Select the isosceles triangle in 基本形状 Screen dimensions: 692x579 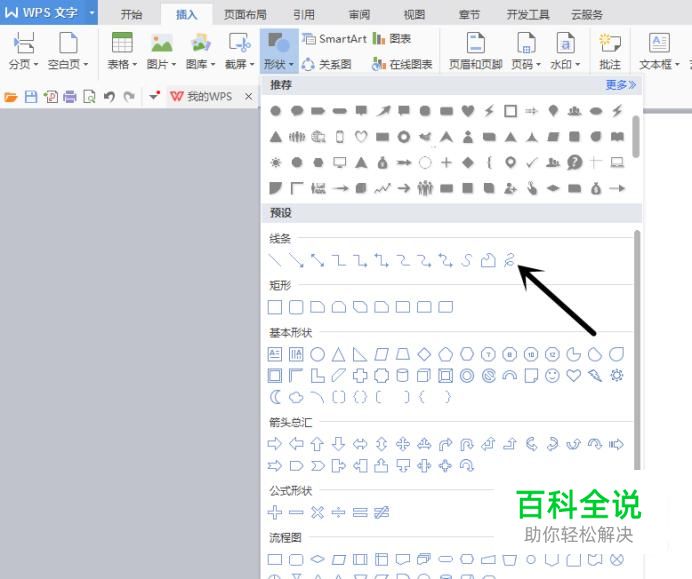tap(338, 354)
